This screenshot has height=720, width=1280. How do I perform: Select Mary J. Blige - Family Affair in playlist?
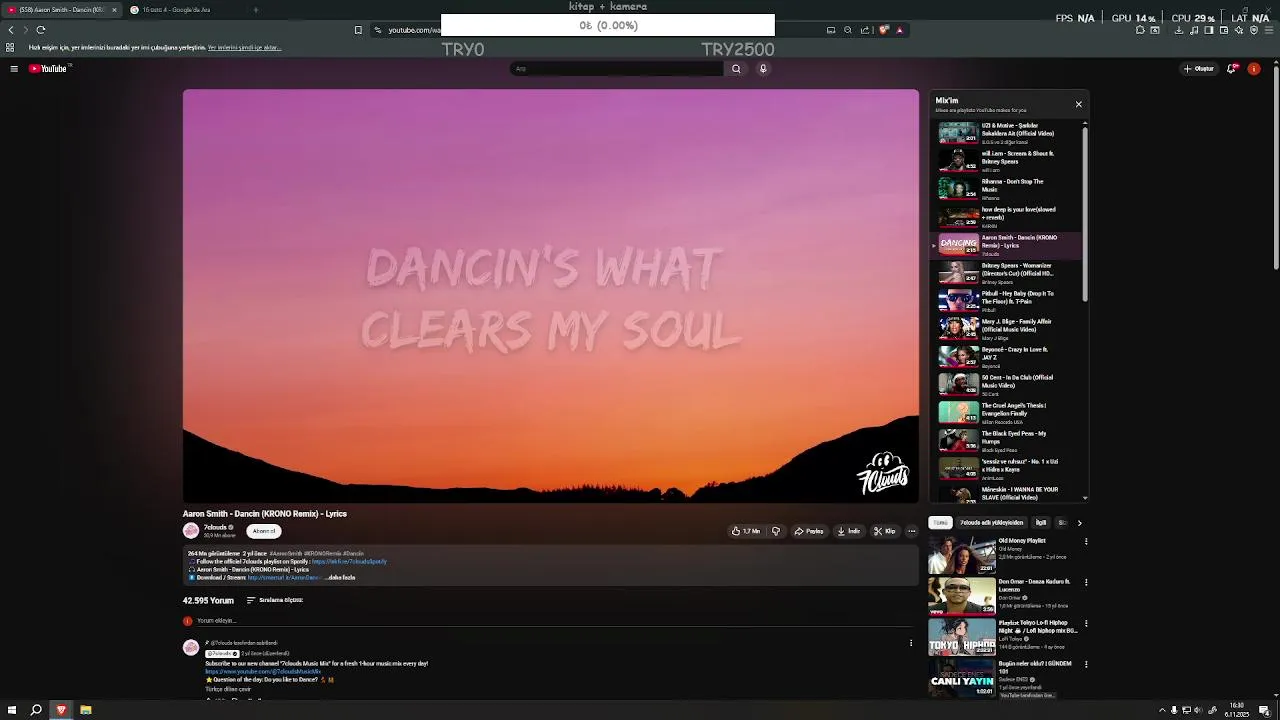(1008, 329)
